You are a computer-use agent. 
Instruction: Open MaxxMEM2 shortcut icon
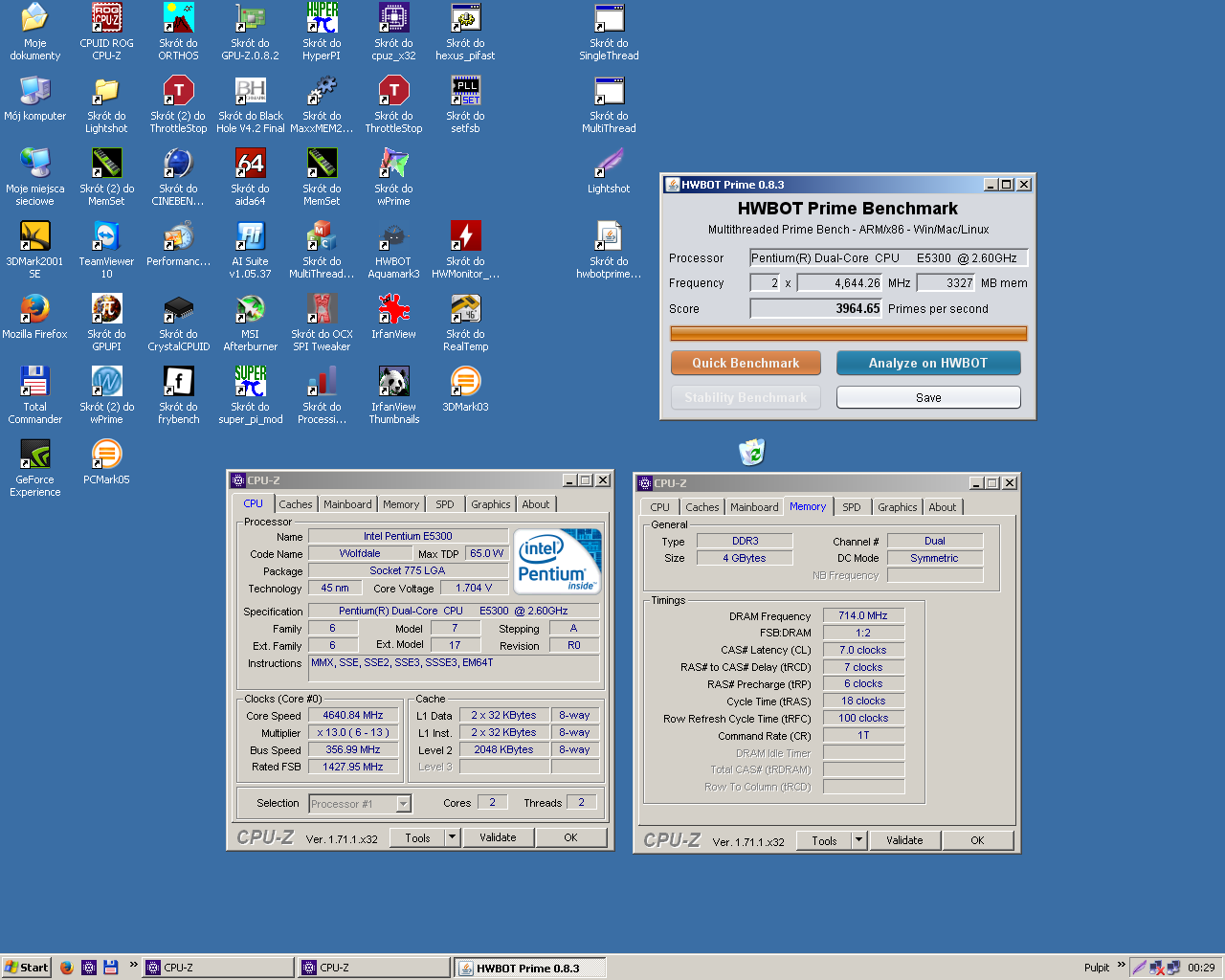[322, 104]
